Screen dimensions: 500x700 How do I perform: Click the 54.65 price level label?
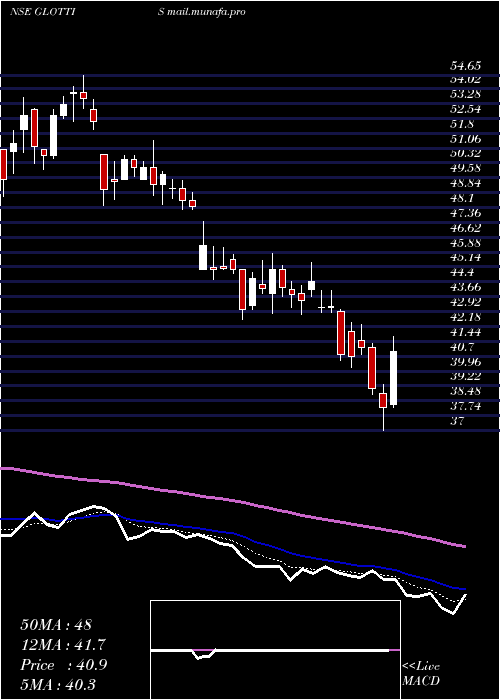pyautogui.click(x=465, y=66)
